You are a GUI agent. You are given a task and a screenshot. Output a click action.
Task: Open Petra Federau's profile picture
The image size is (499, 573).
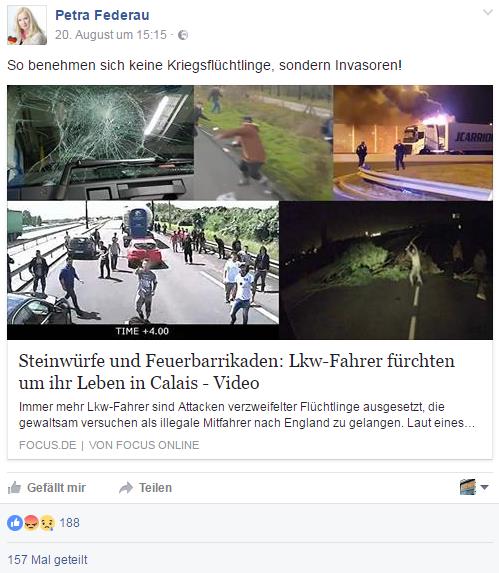[27, 25]
